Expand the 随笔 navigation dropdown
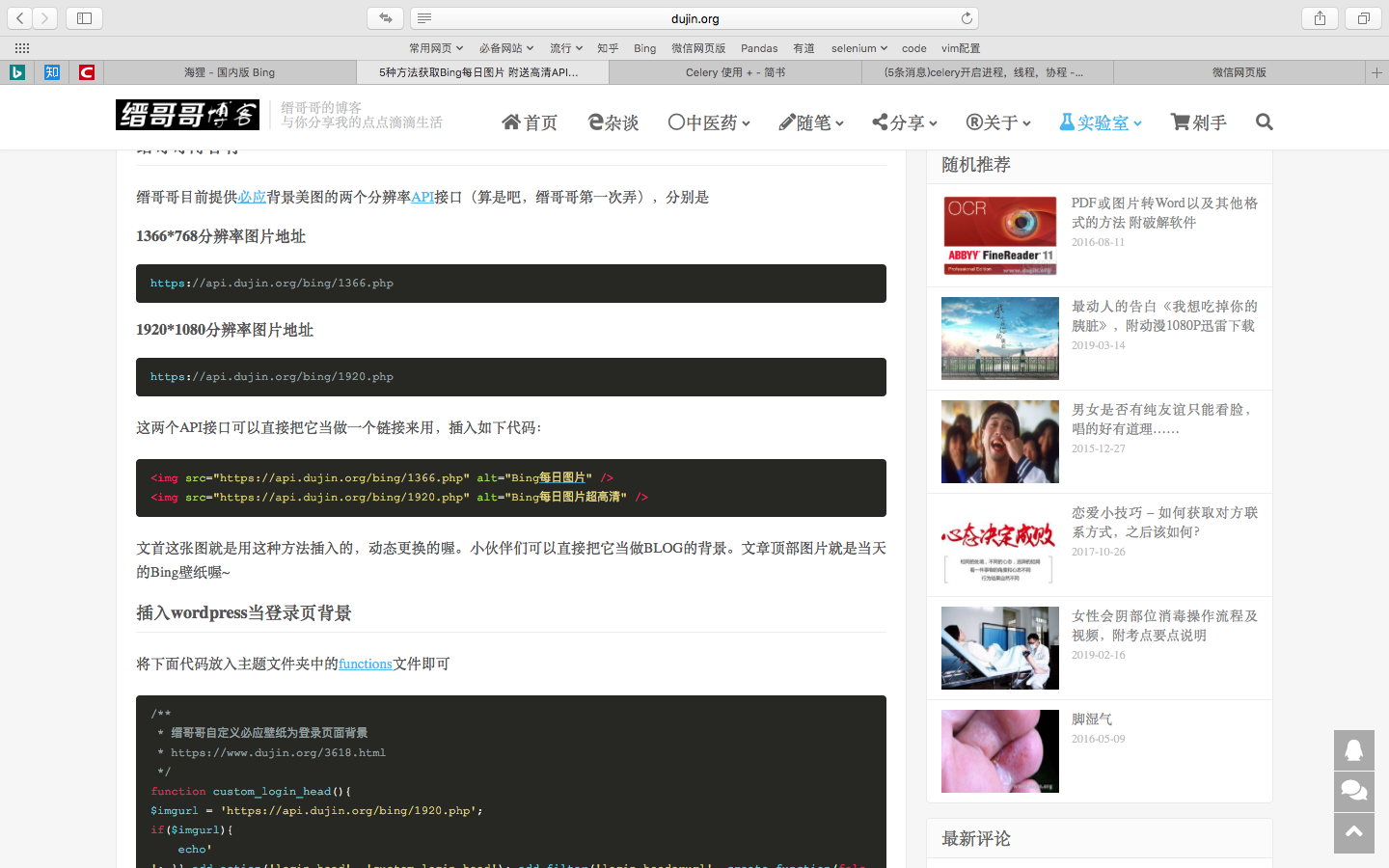1389x868 pixels. point(811,122)
